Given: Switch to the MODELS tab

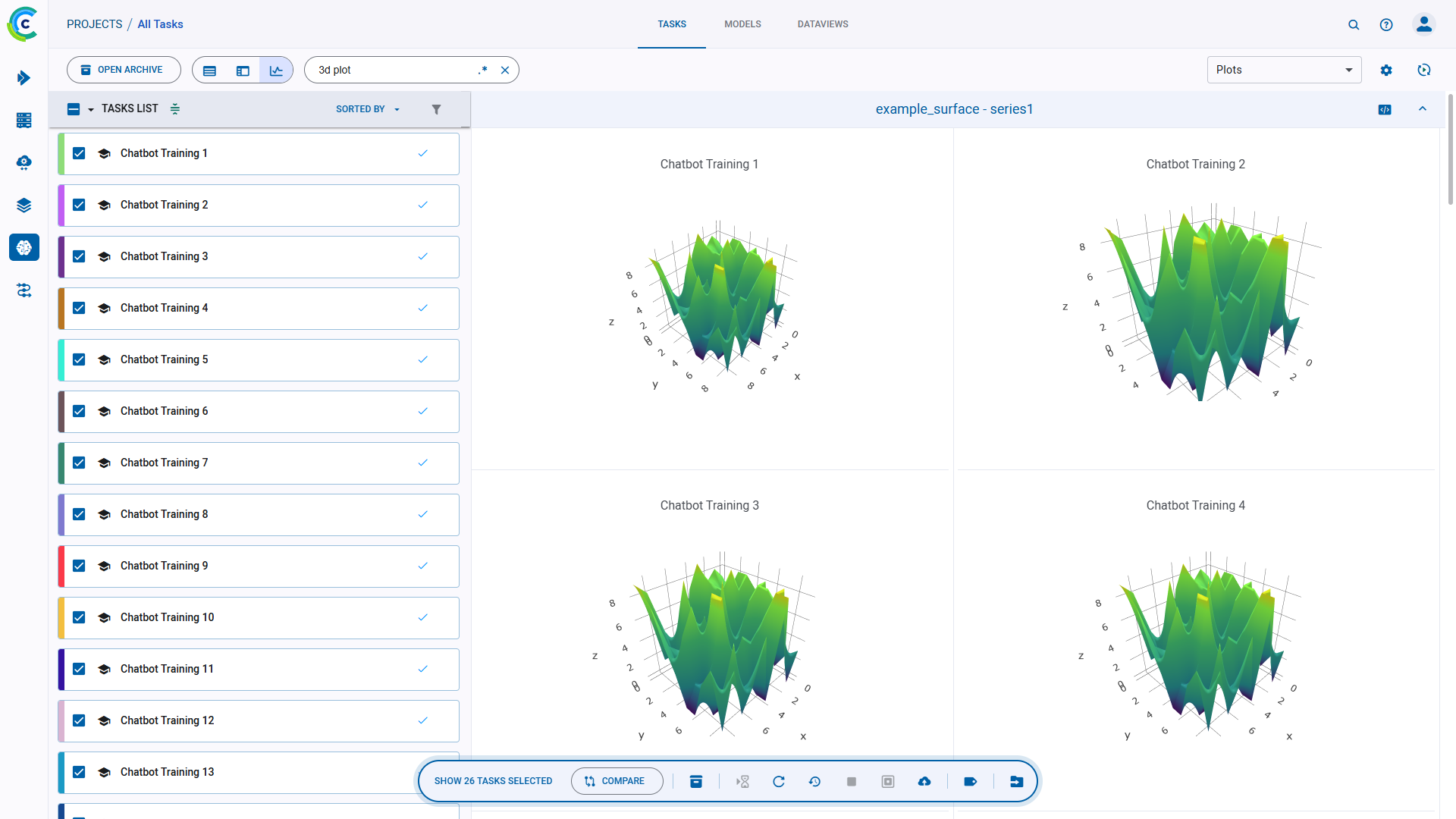Looking at the screenshot, I should 742,24.
